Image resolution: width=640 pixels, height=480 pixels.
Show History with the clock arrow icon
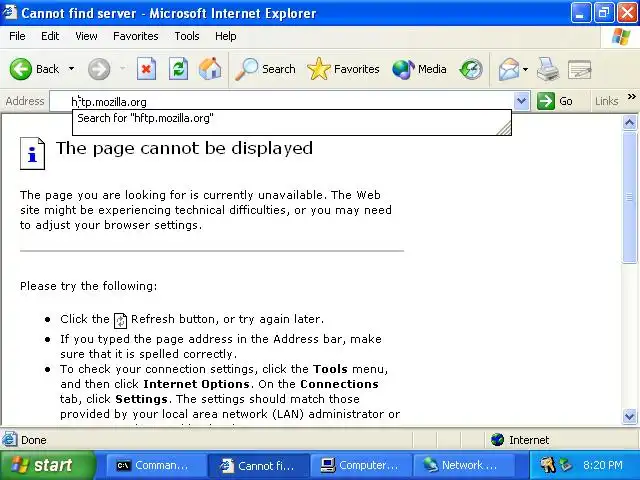(471, 69)
